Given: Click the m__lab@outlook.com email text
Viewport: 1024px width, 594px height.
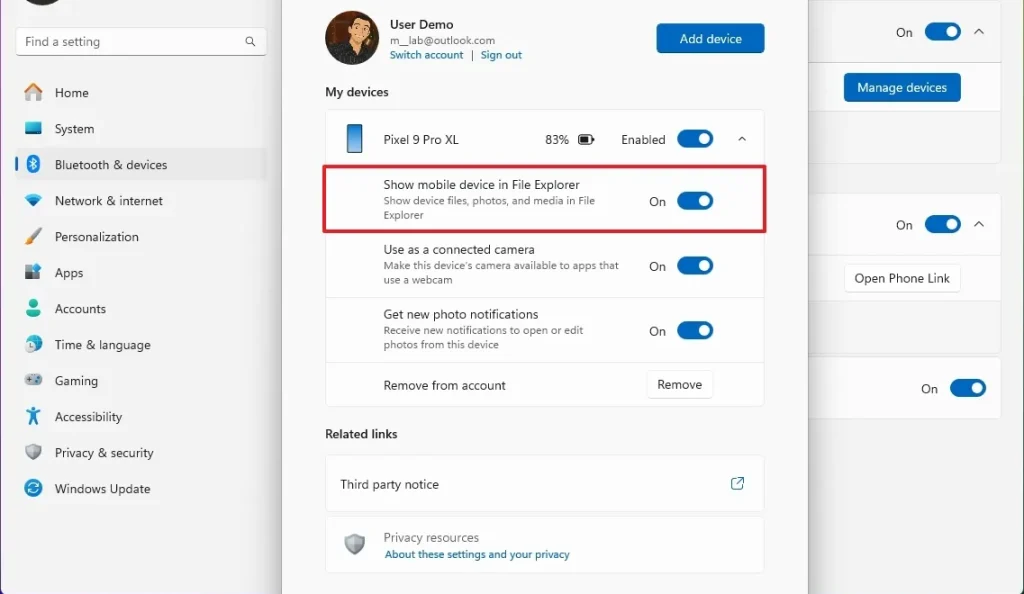Looking at the screenshot, I should [442, 40].
